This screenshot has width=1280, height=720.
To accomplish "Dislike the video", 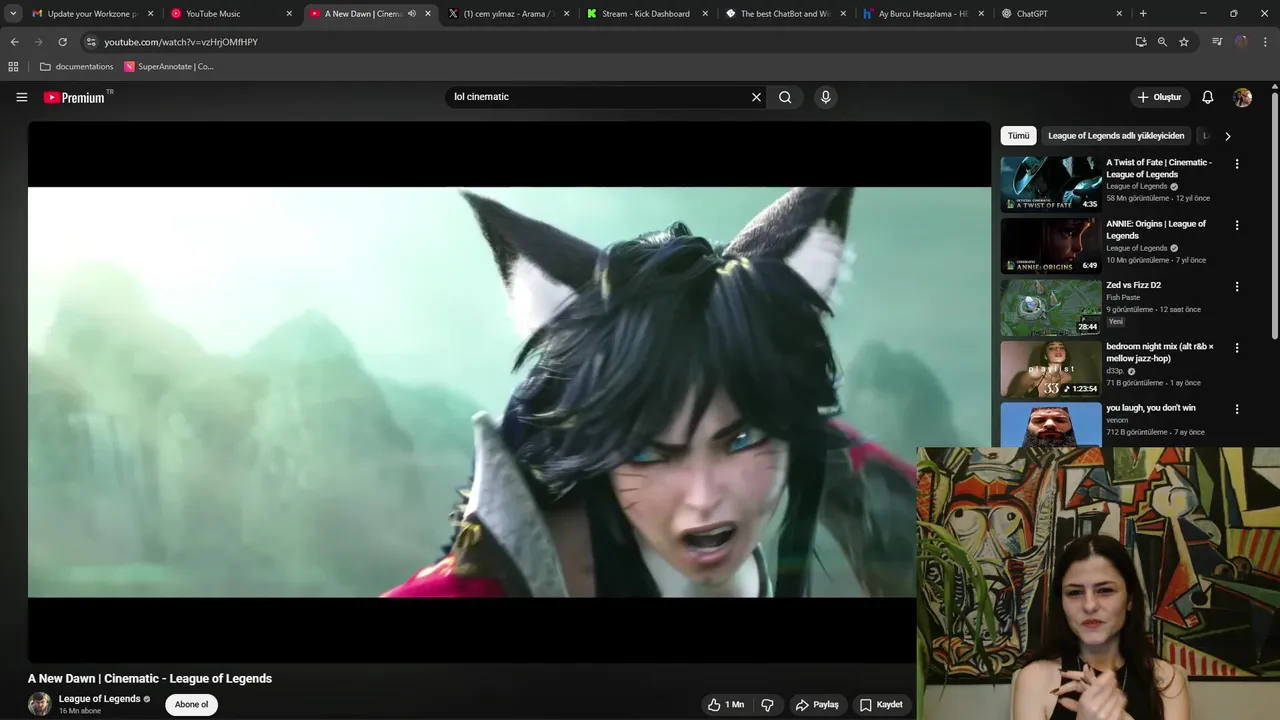I will click(767, 705).
